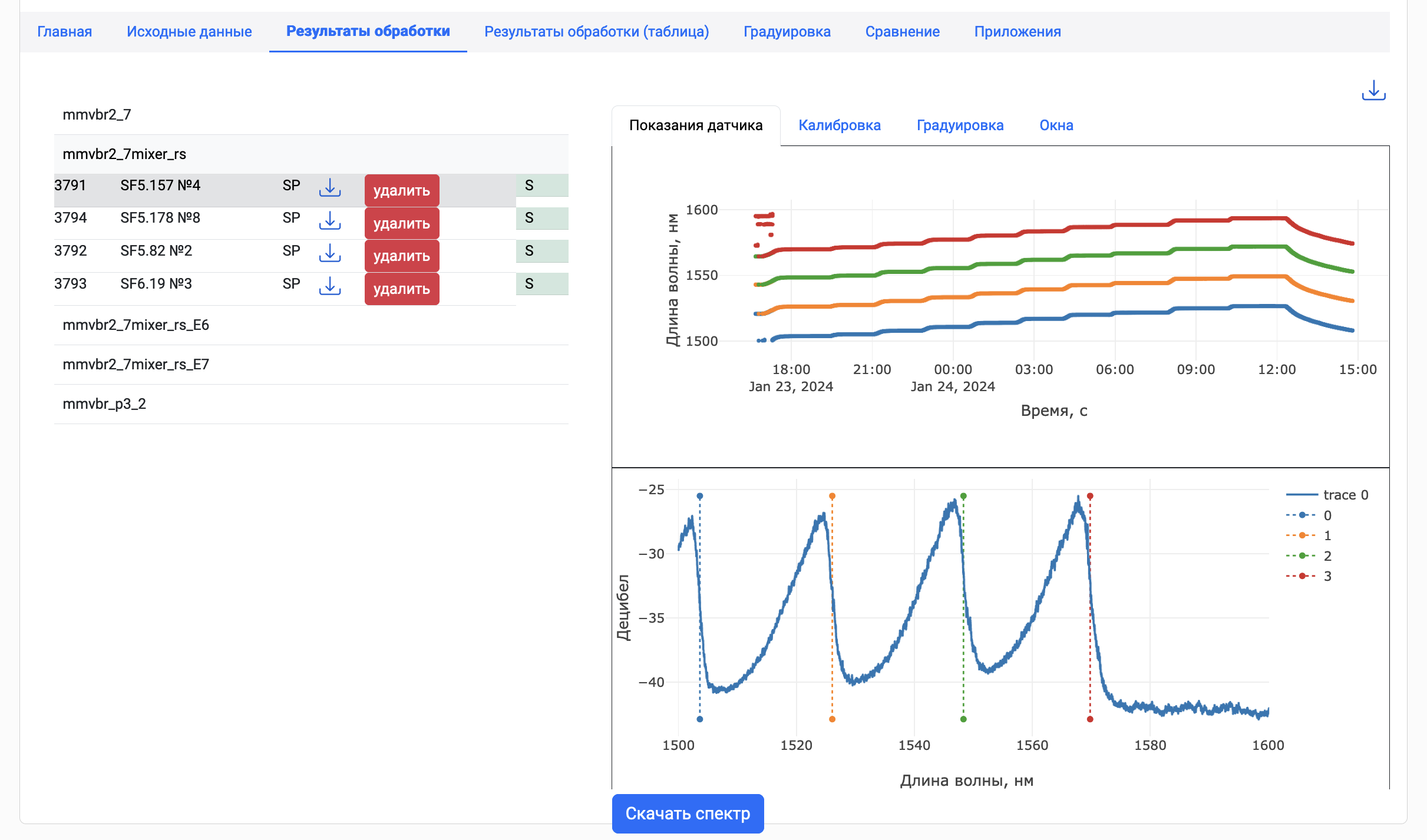This screenshot has height=840, width=1427.
Task: Switch to Исходные данные tab
Action: pyautogui.click(x=189, y=32)
